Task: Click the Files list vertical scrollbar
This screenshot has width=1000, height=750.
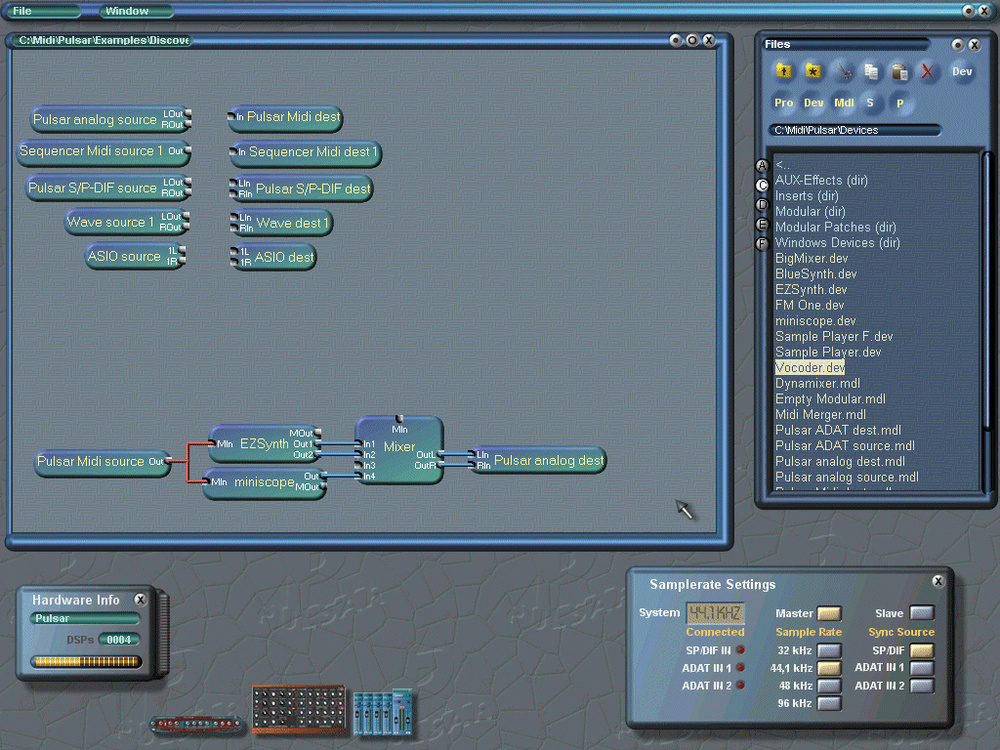Action: coord(986,320)
